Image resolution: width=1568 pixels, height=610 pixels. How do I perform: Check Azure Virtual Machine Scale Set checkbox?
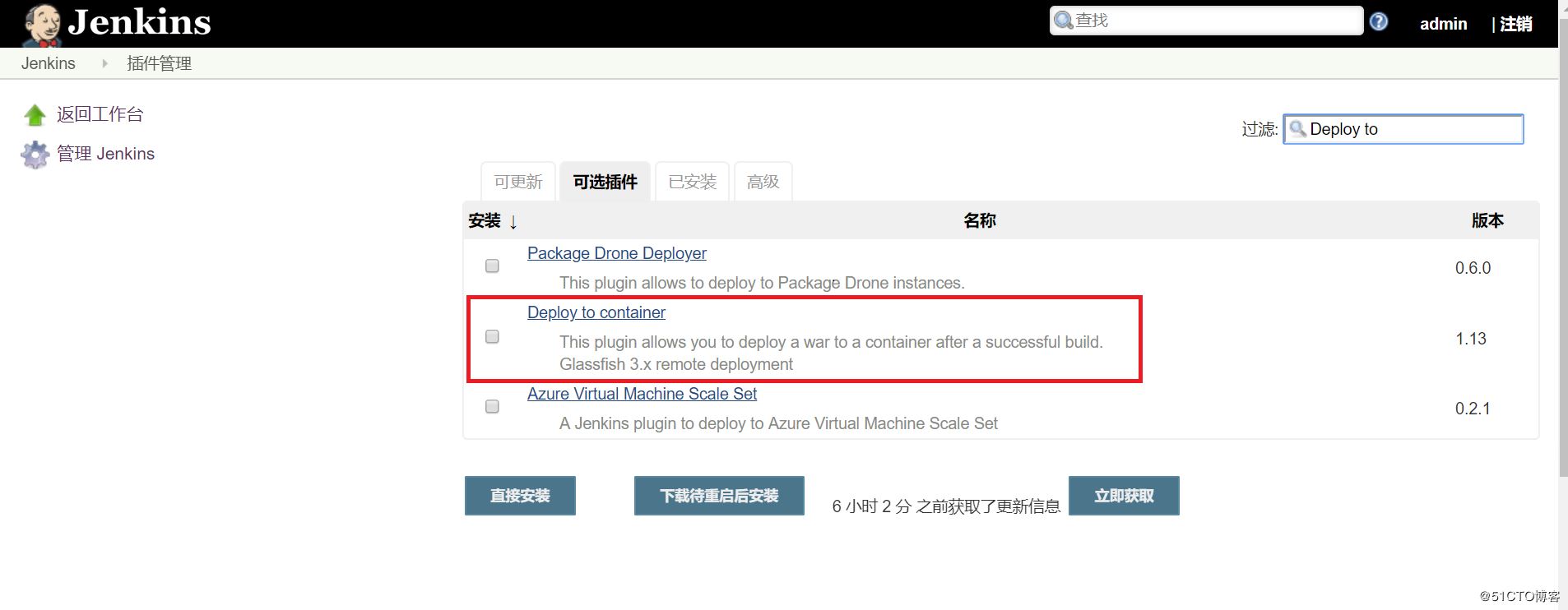(x=492, y=406)
